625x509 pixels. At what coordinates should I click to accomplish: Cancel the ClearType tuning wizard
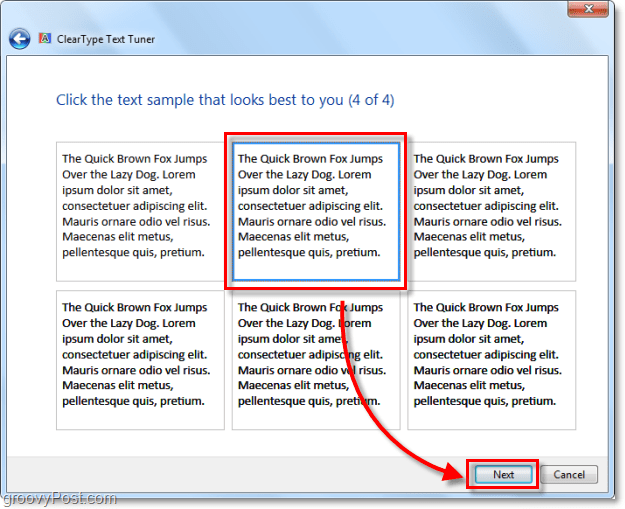click(569, 474)
